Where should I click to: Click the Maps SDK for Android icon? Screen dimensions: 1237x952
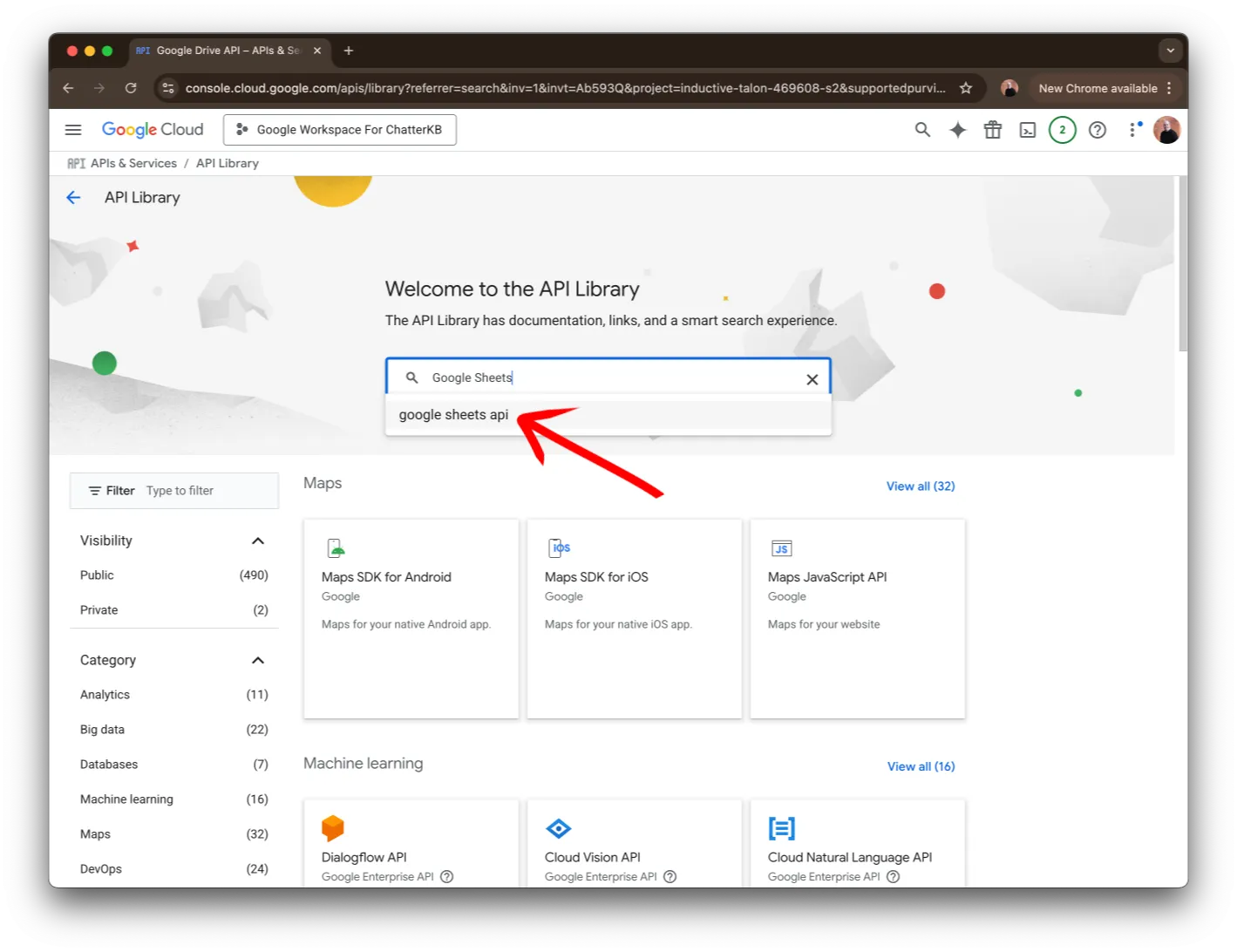[x=336, y=548]
